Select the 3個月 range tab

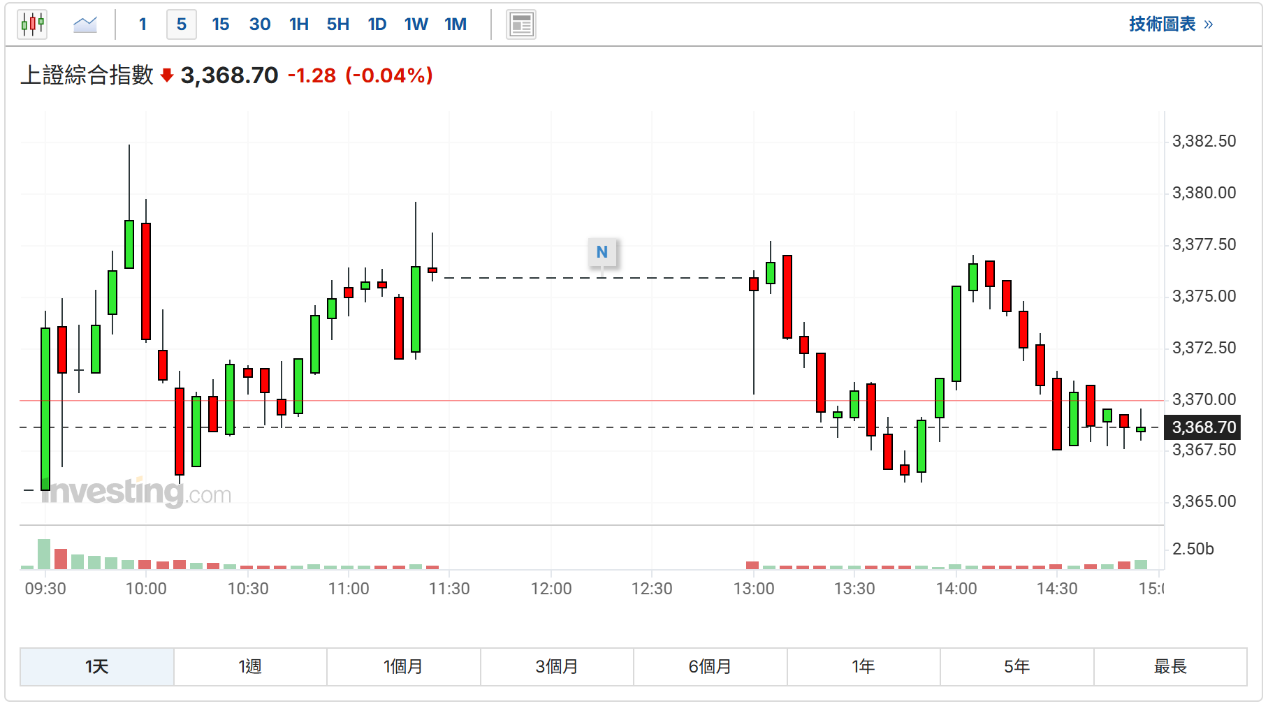coord(557,667)
